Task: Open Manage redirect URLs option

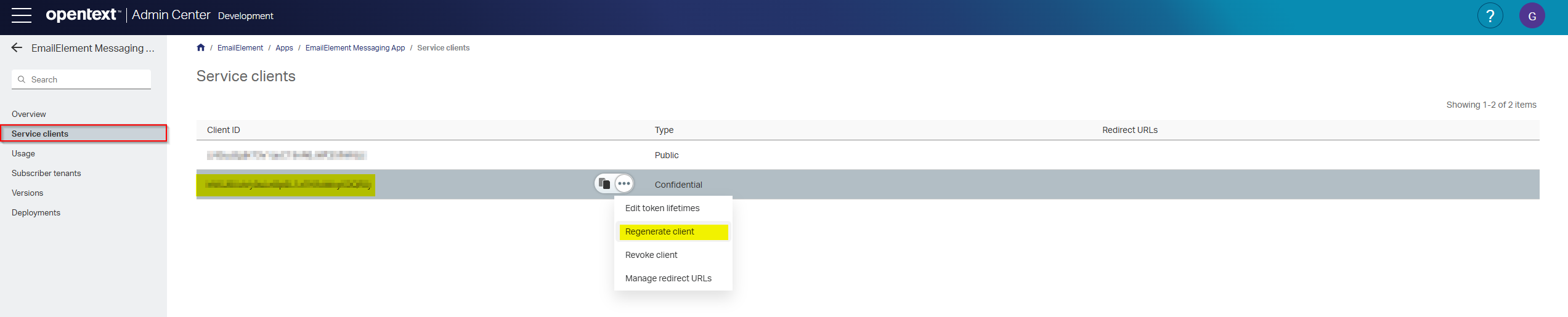Action: 668,279
